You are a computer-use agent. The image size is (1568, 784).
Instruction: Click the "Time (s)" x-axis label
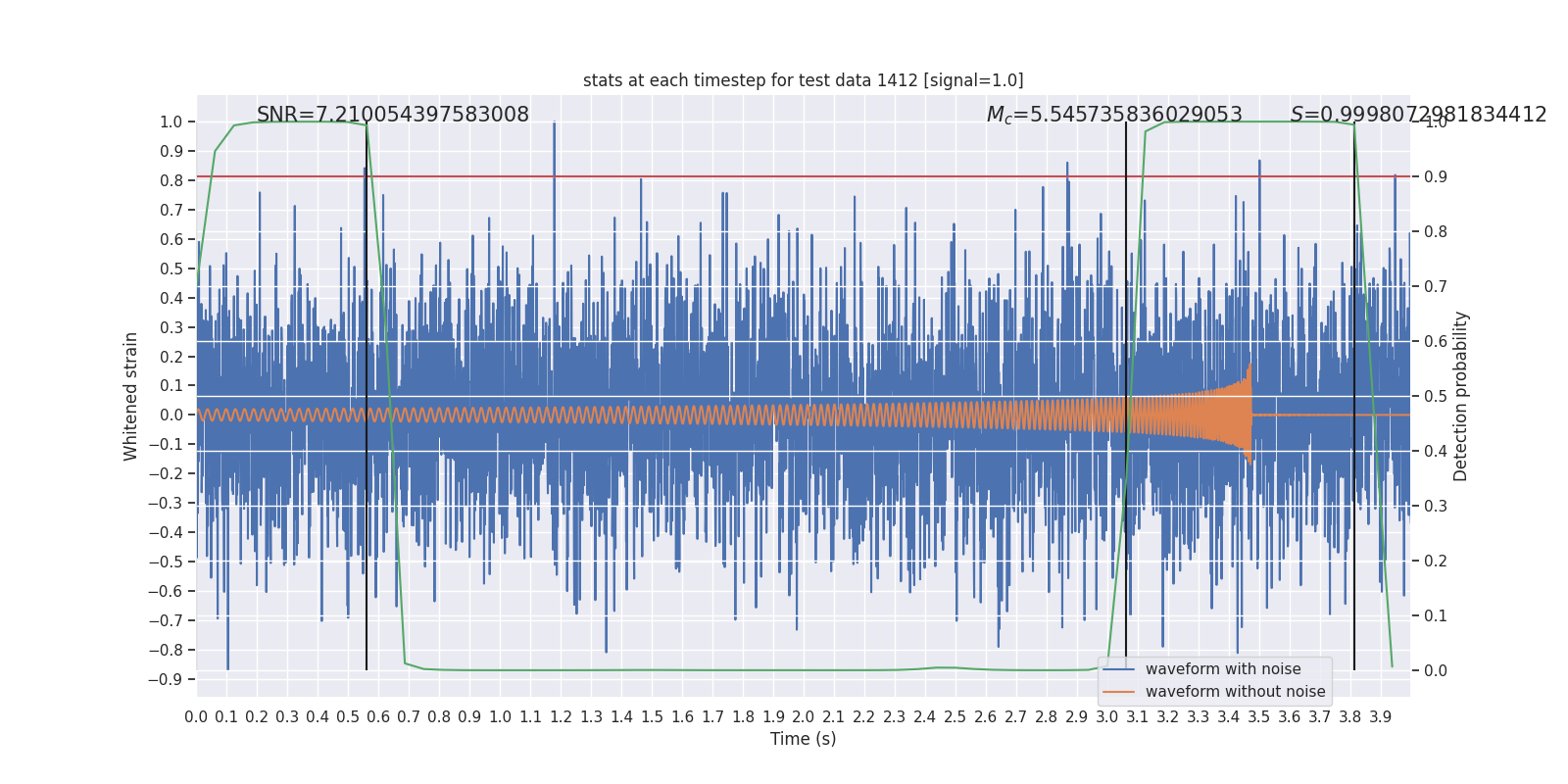(x=803, y=739)
